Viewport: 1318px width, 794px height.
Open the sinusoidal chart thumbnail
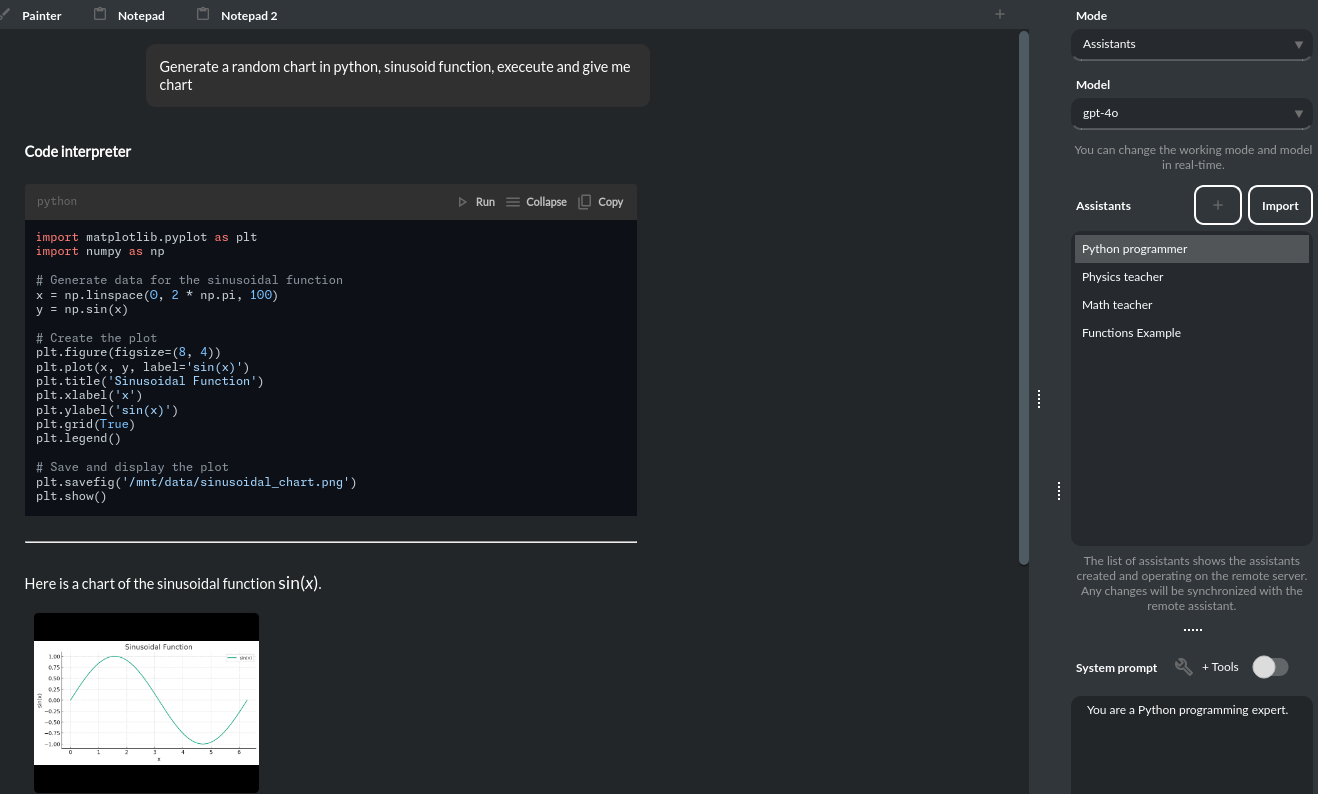coord(146,701)
